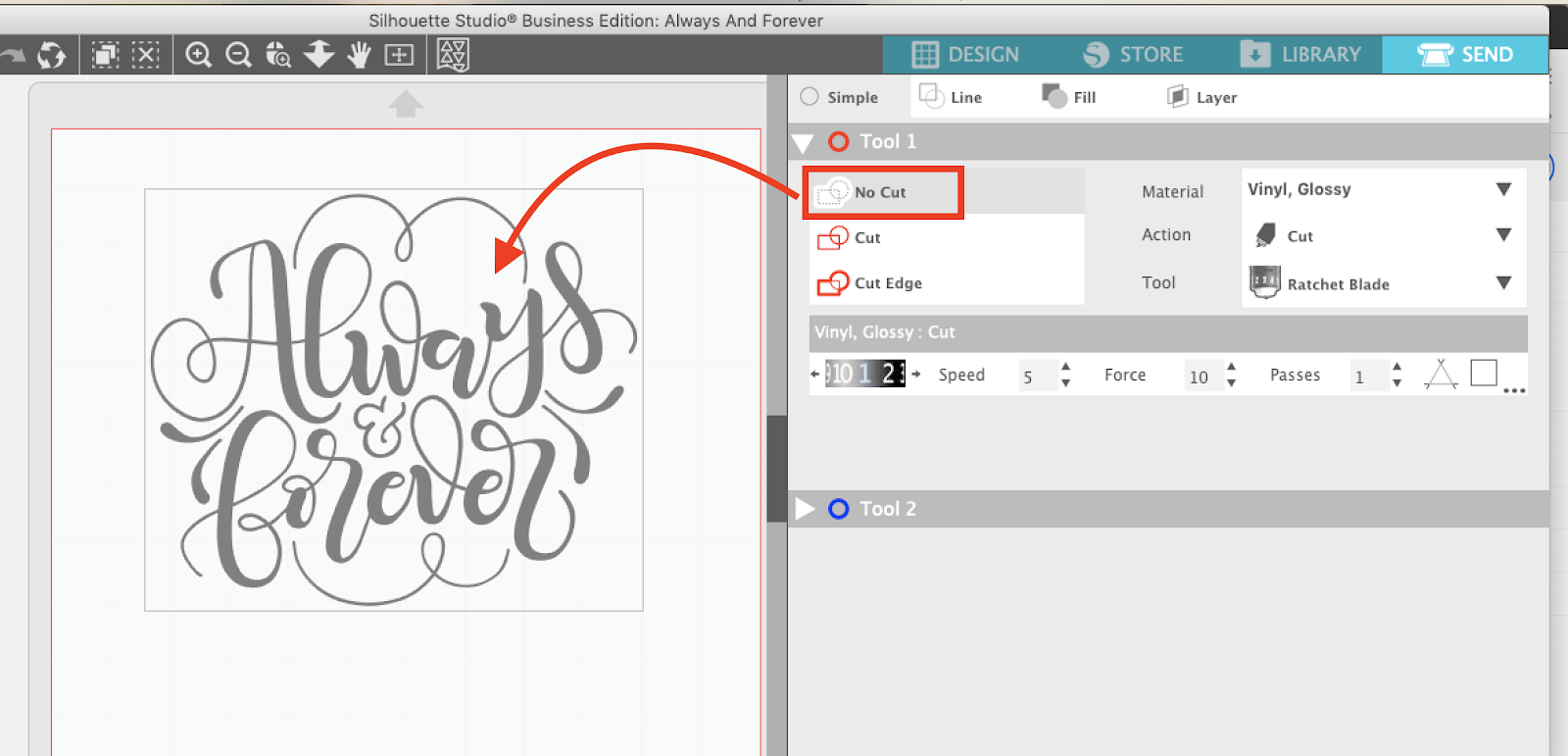
Task: Select the Cut option
Action: pyautogui.click(x=947, y=237)
